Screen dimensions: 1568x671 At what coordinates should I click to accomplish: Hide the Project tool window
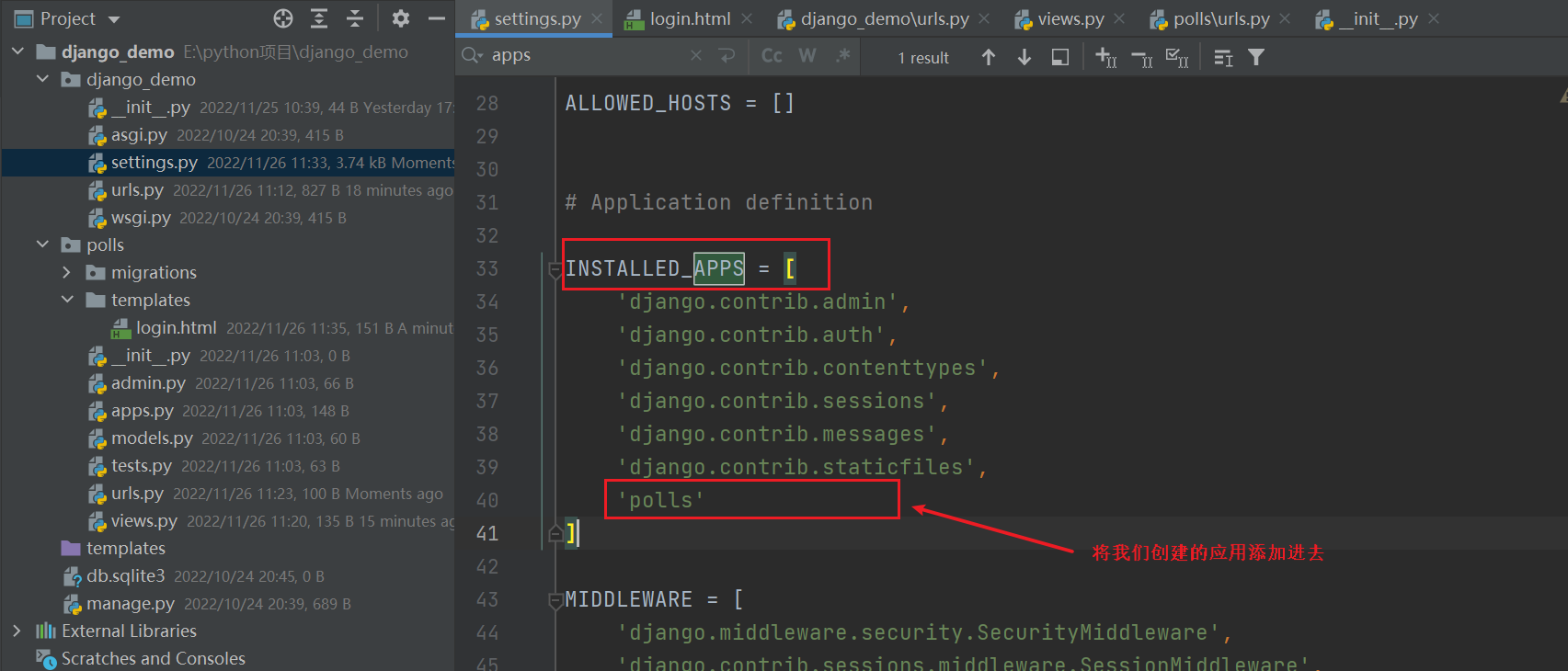pyautogui.click(x=437, y=18)
